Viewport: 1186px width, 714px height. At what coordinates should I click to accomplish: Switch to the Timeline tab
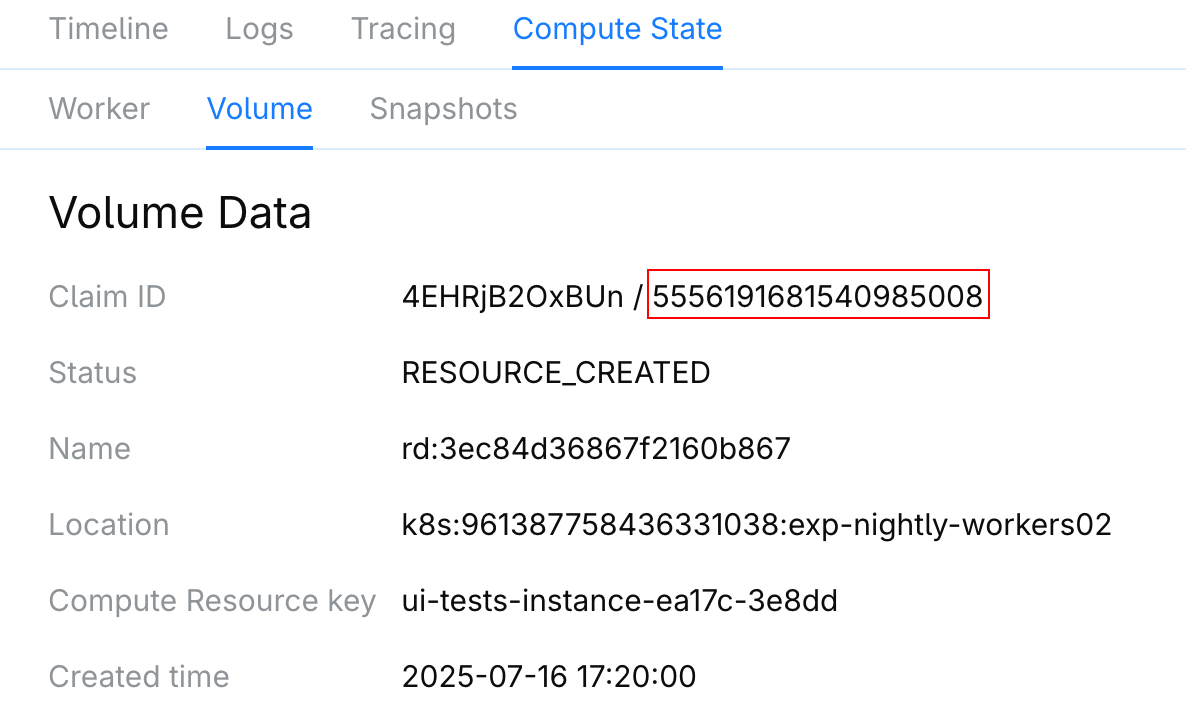coord(108,29)
